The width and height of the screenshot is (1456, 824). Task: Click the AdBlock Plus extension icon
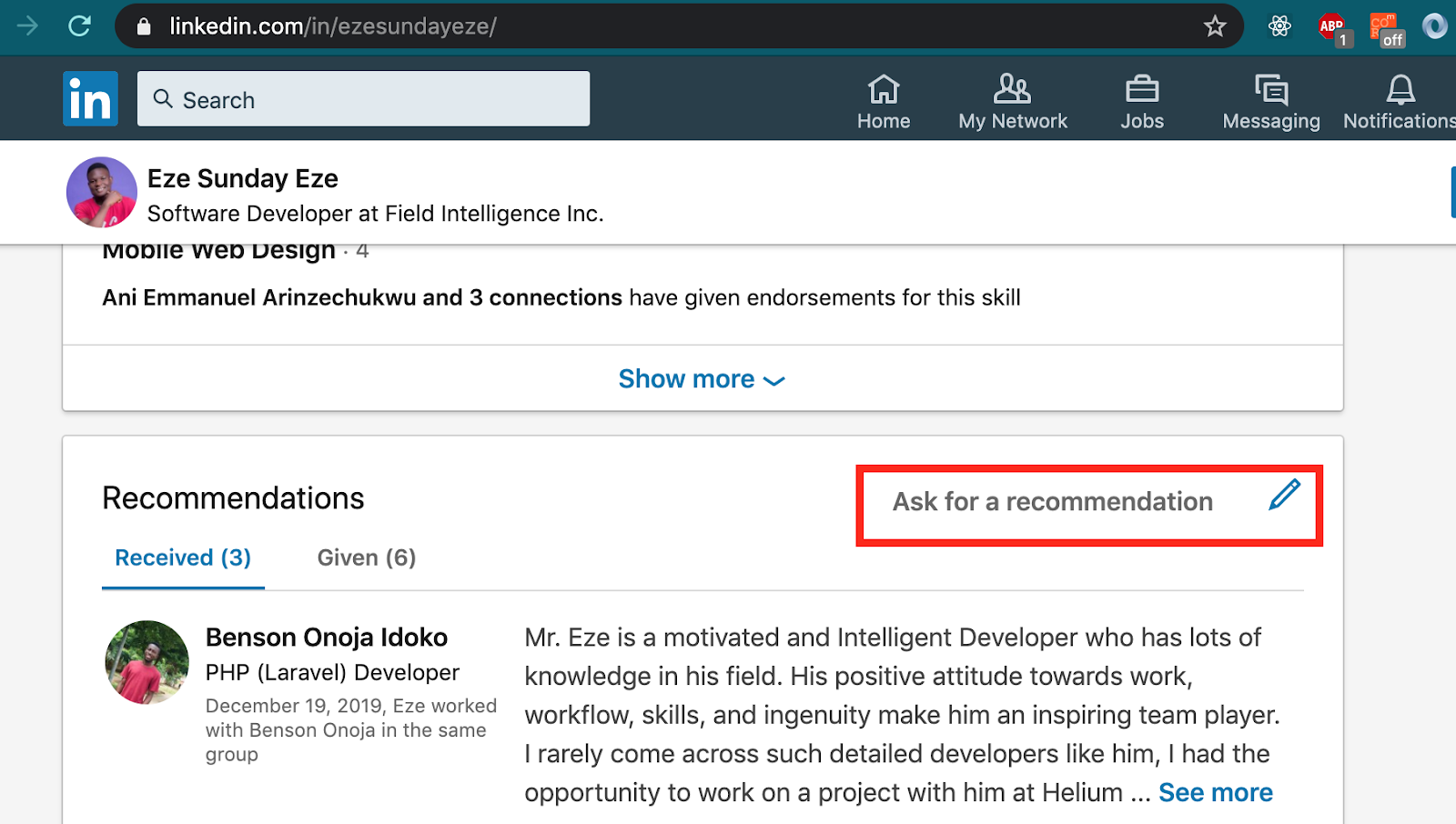click(x=1332, y=27)
